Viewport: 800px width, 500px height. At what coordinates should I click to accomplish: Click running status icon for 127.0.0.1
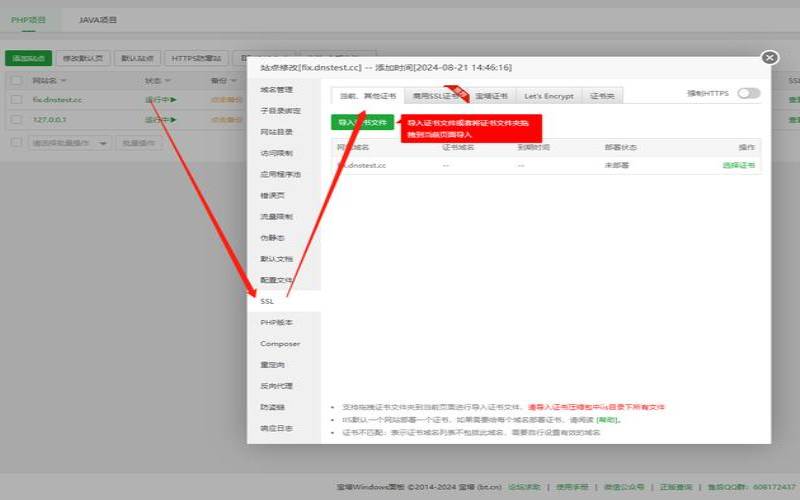[x=173, y=119]
